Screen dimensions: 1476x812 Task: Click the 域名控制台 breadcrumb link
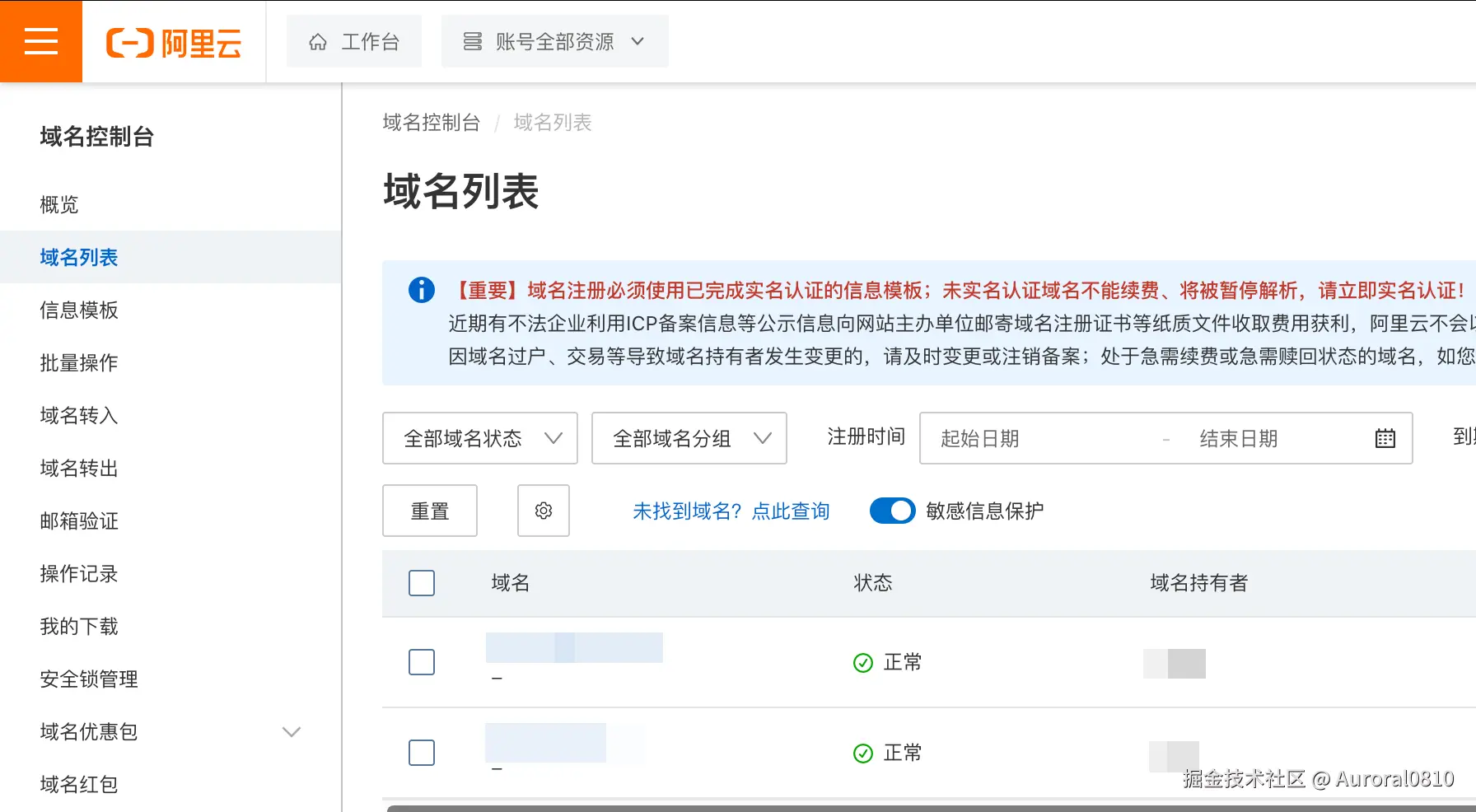tap(430, 123)
